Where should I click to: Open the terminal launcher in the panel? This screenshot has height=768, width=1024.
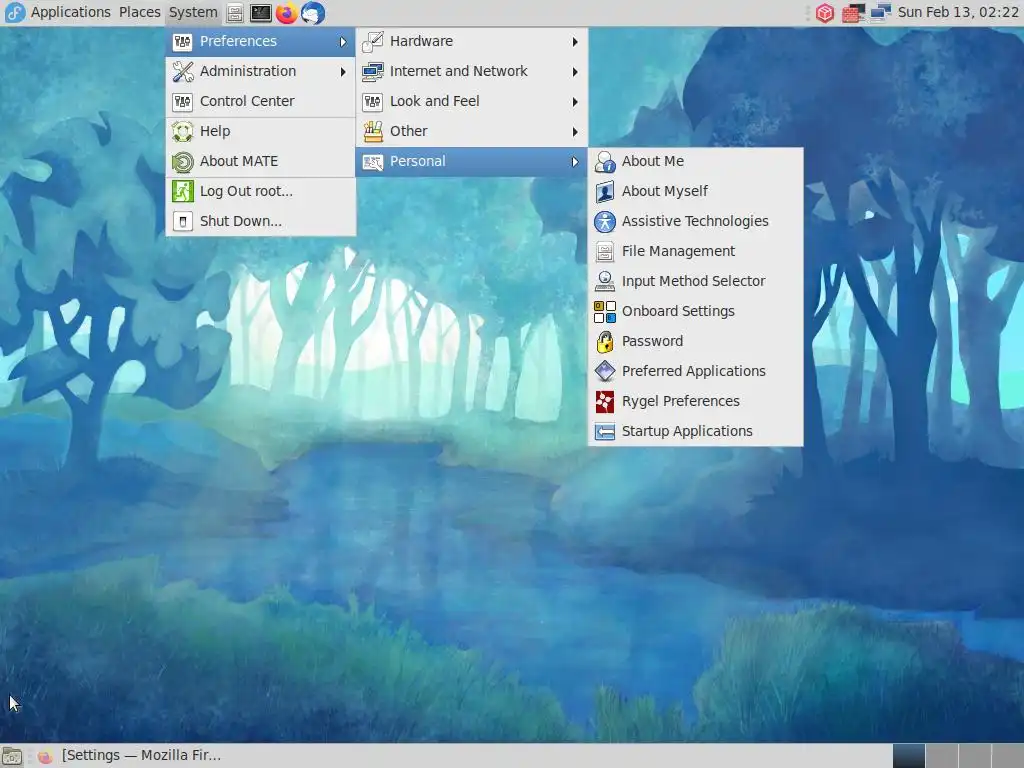pos(261,12)
